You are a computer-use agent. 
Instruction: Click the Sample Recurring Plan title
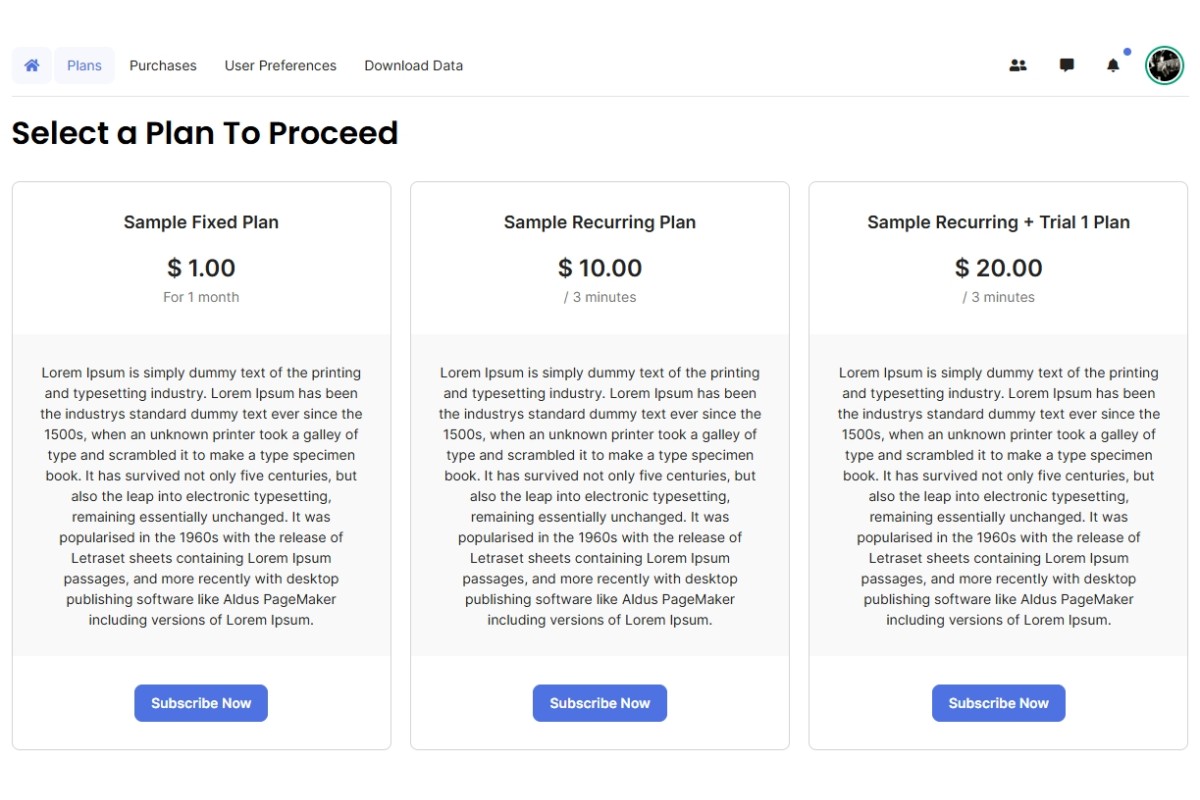pos(600,222)
